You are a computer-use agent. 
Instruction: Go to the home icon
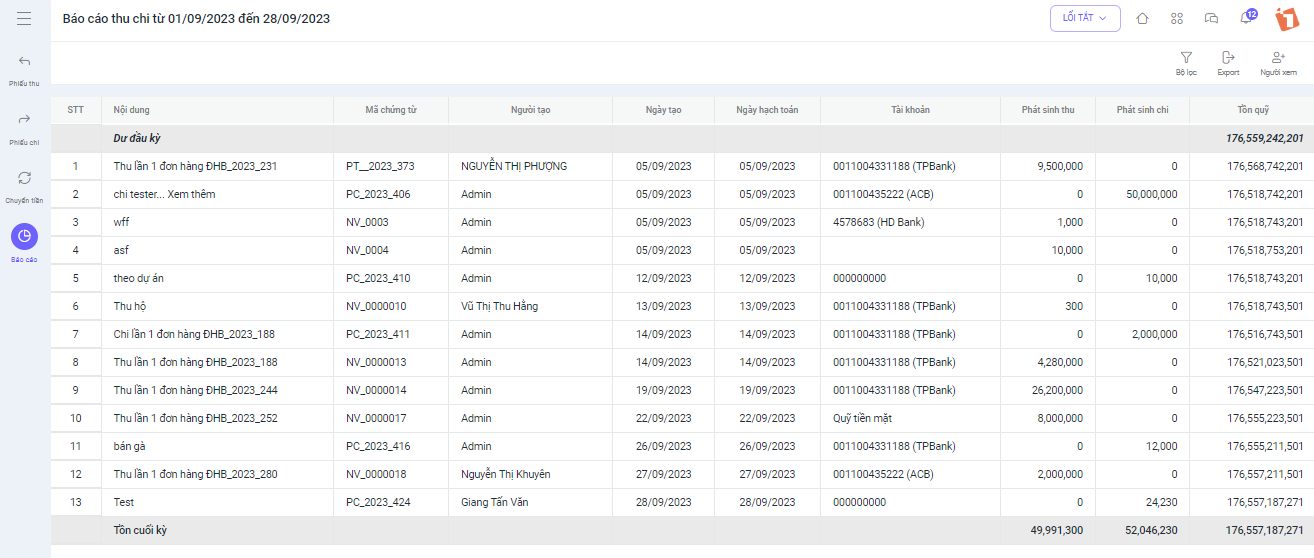1142,18
